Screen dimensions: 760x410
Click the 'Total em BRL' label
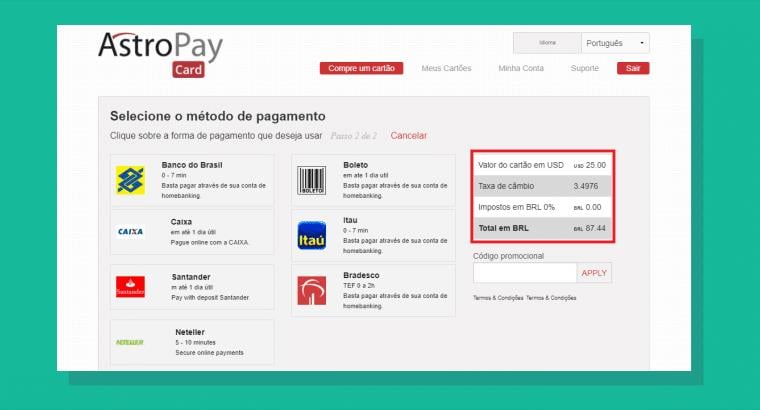(504, 228)
